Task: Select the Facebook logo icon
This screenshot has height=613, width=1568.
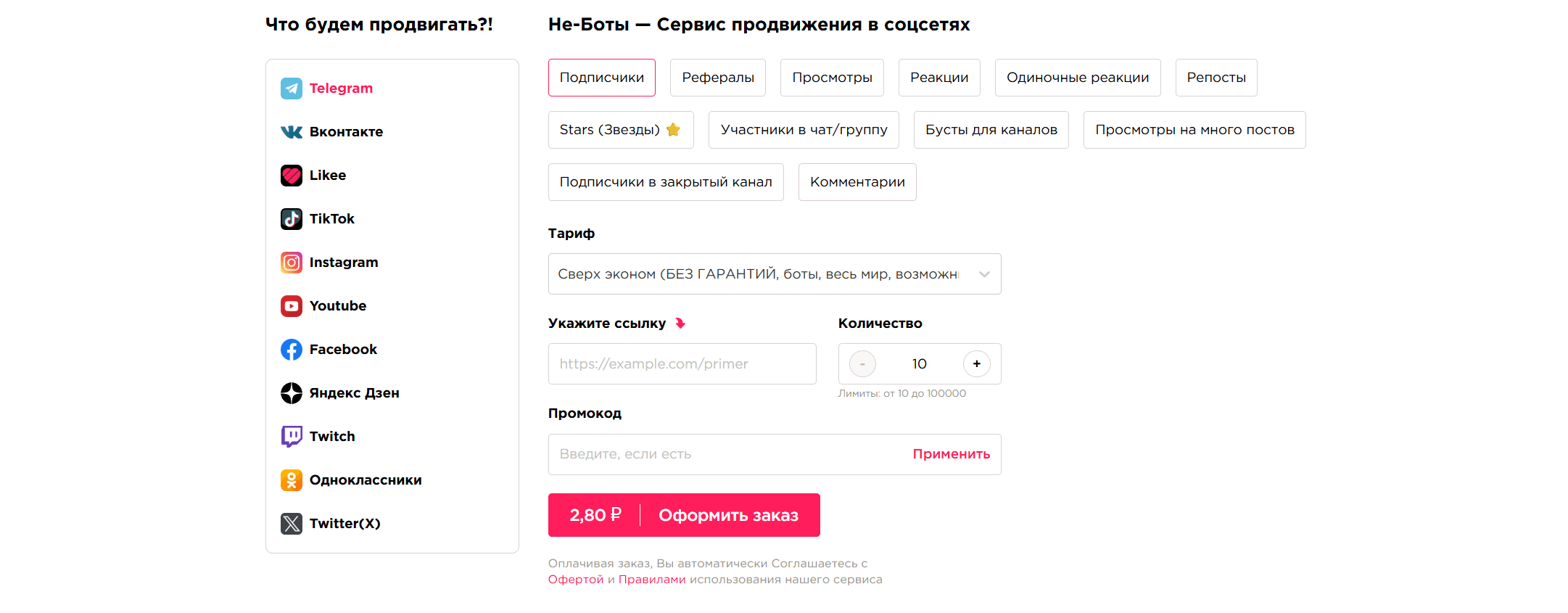Action: tap(292, 350)
